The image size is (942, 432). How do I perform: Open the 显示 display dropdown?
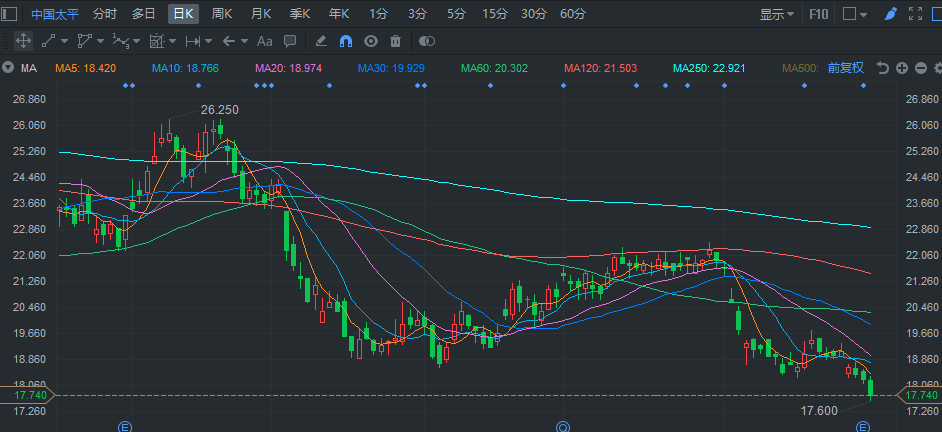[x=777, y=14]
